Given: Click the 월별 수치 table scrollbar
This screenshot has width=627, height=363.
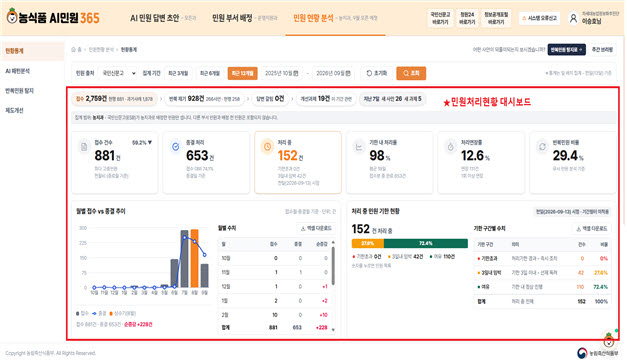Looking at the screenshot, I should tap(333, 266).
